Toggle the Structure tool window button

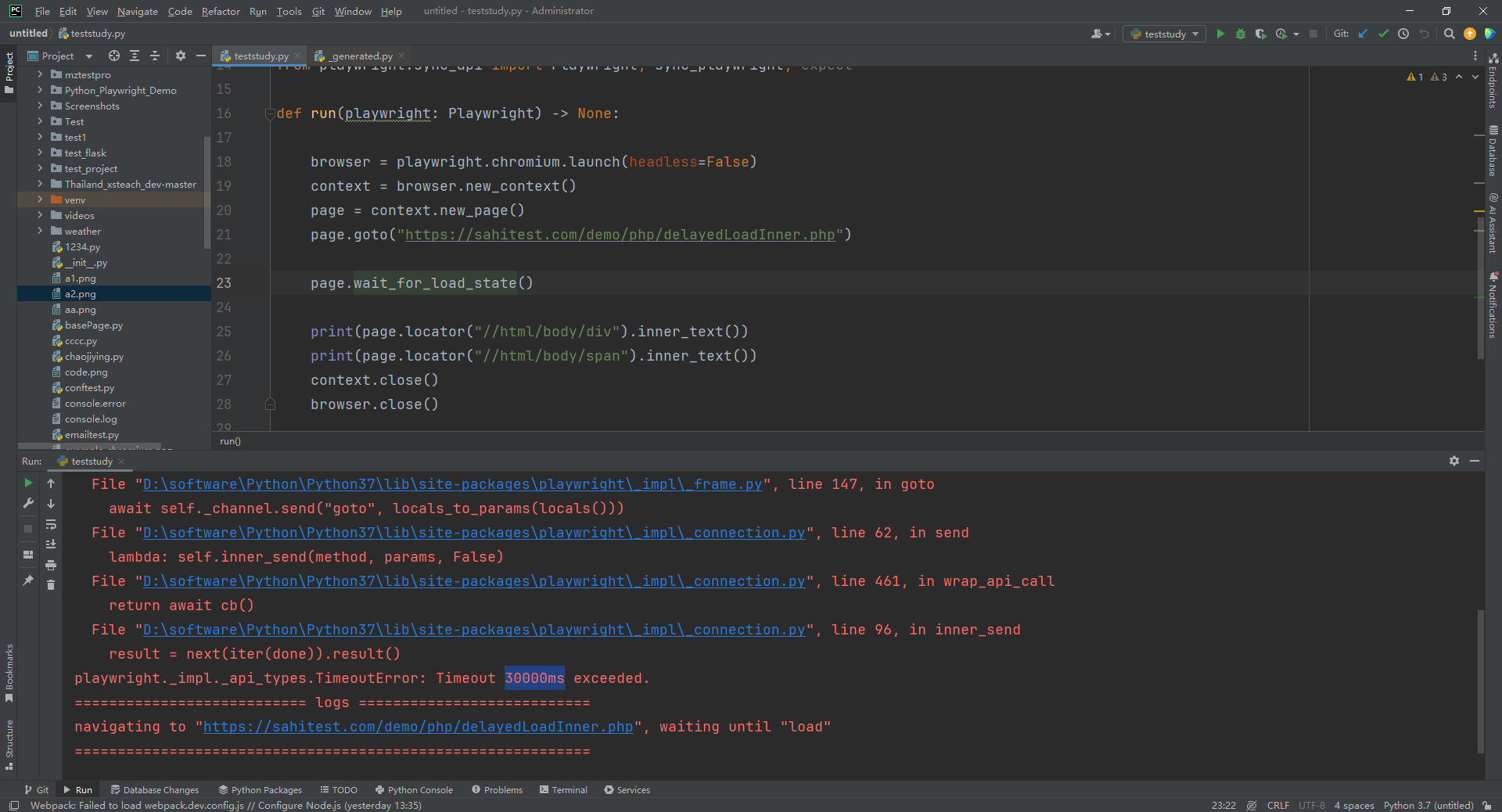pyautogui.click(x=9, y=744)
